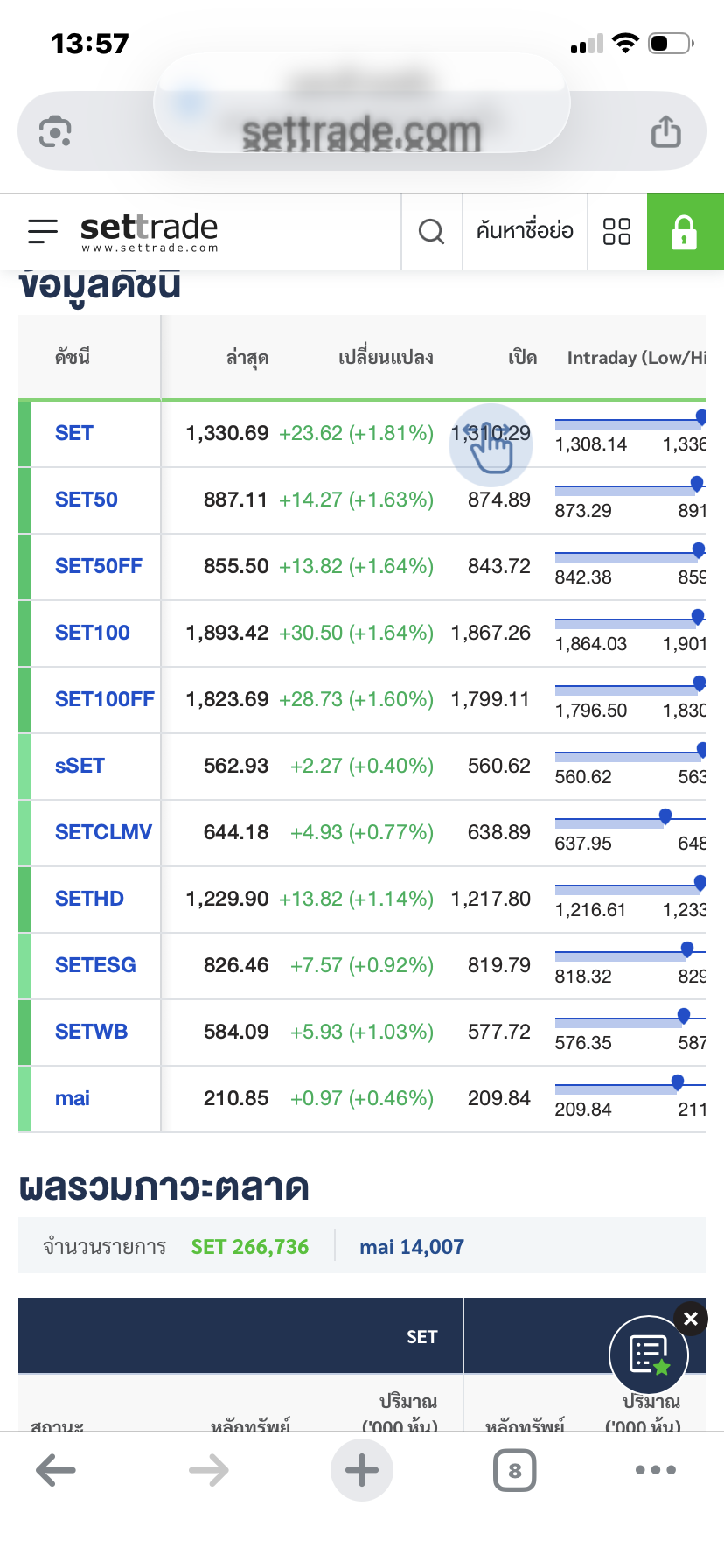The image size is (724, 1568).
Task: Tap the settrade.com address bar
Action: (x=361, y=132)
